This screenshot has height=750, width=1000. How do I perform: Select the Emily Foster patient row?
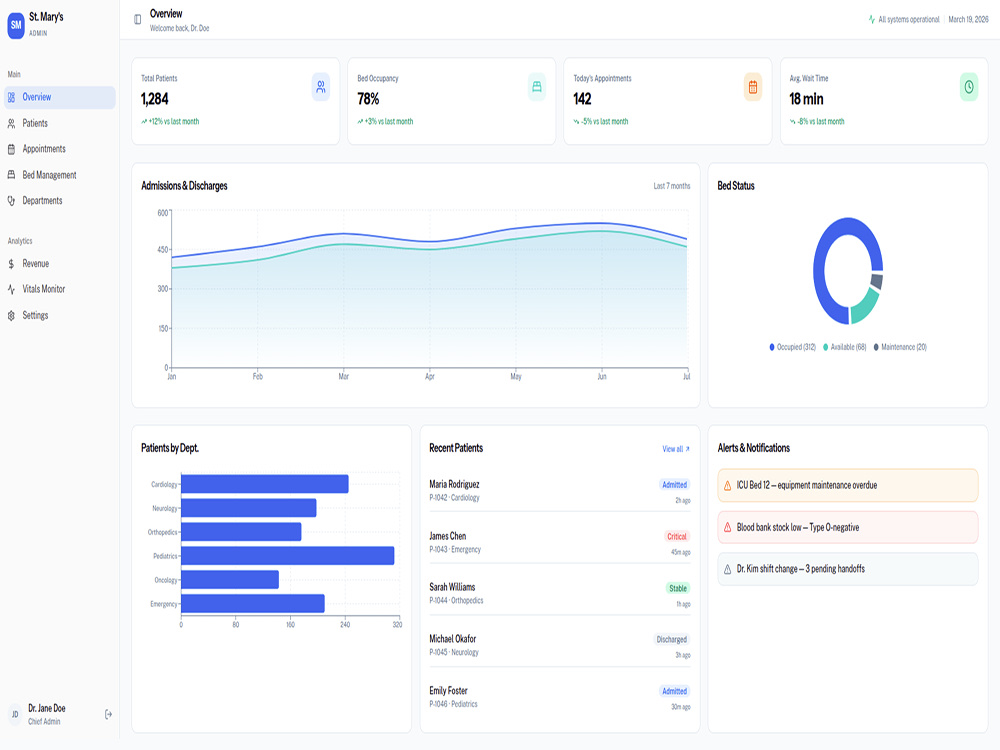coord(560,697)
